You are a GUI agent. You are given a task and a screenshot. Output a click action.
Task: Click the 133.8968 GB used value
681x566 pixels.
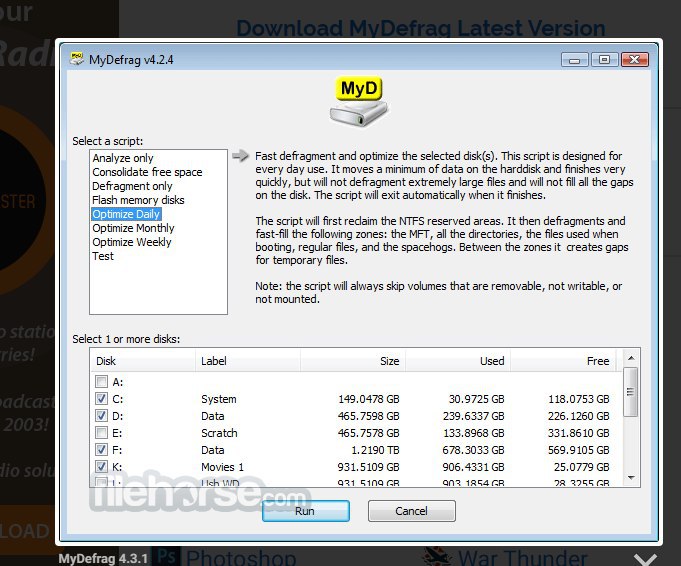pos(473,433)
